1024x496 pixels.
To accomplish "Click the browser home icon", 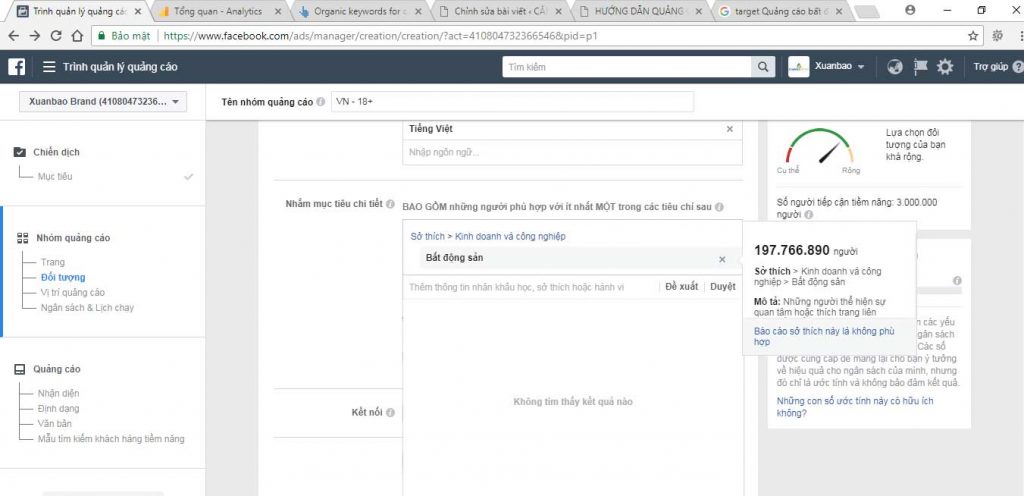I will coord(77,36).
